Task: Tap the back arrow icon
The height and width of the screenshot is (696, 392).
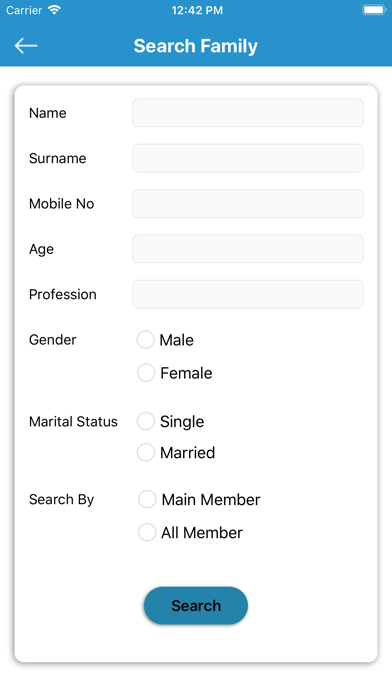Action: coord(26,46)
